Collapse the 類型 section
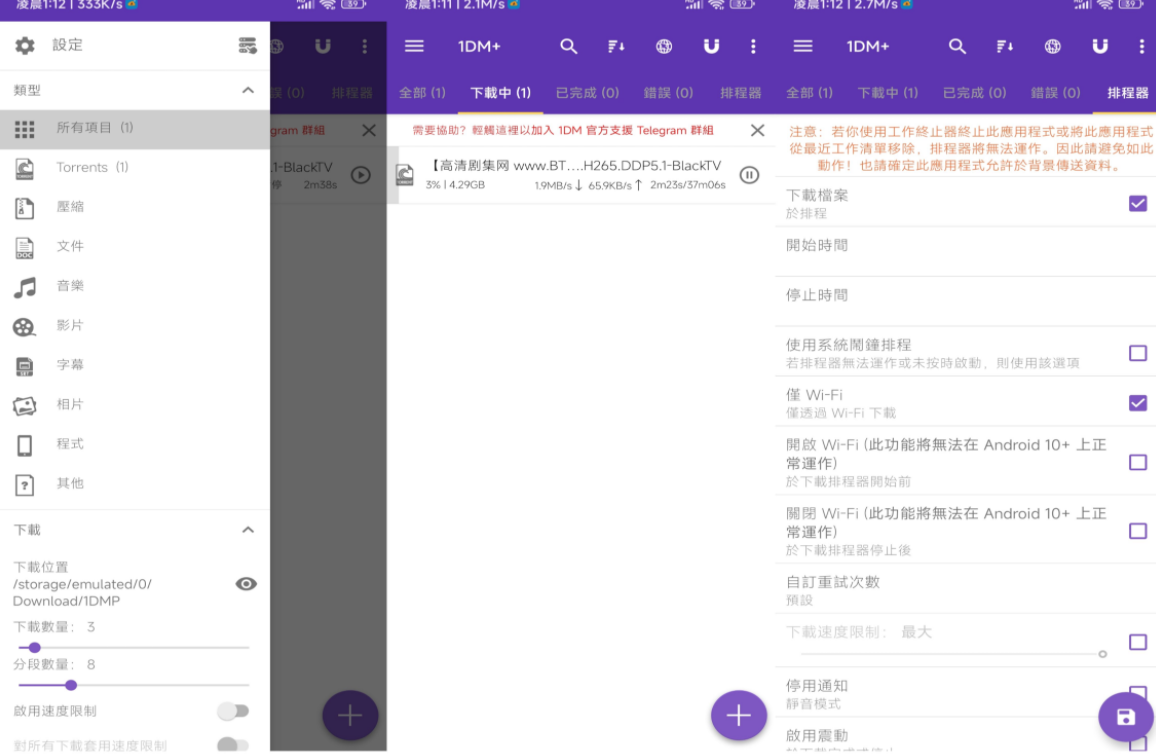1156x754 pixels. [x=250, y=89]
